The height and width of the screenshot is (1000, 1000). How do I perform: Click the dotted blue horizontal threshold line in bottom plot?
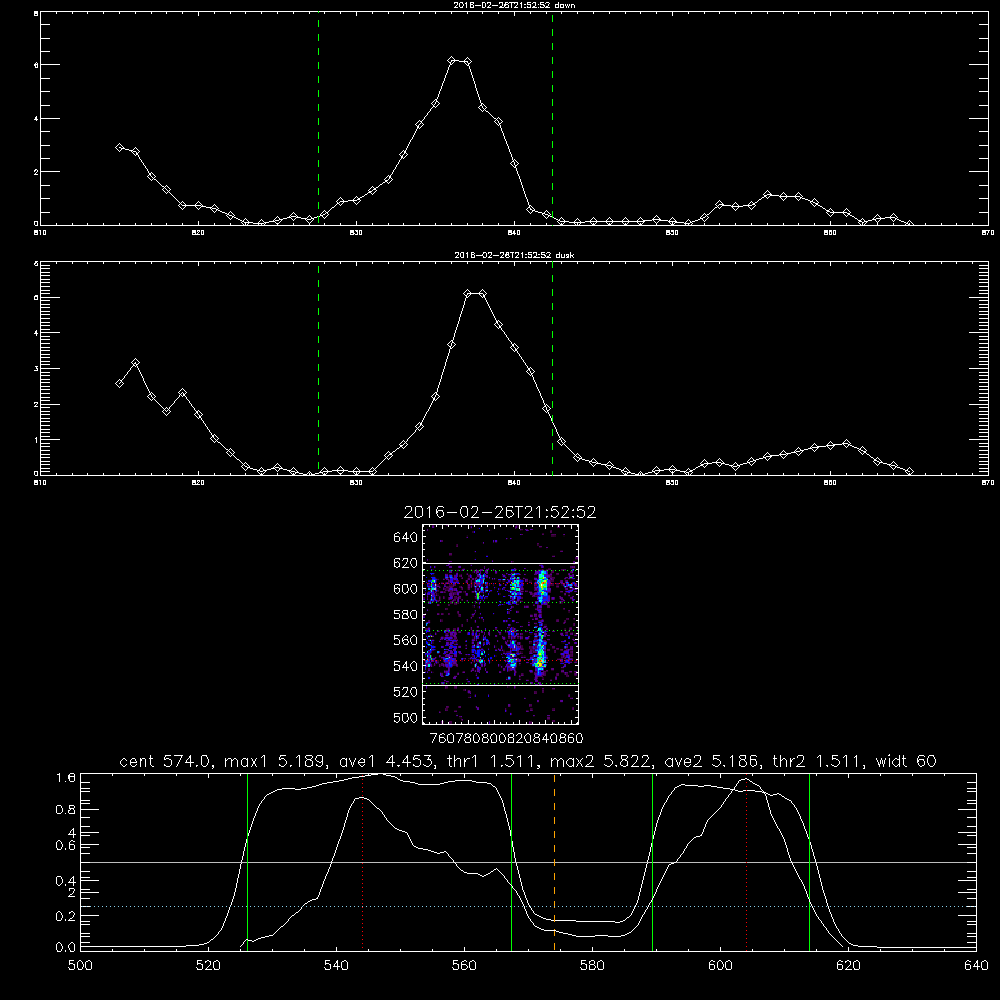(528, 906)
